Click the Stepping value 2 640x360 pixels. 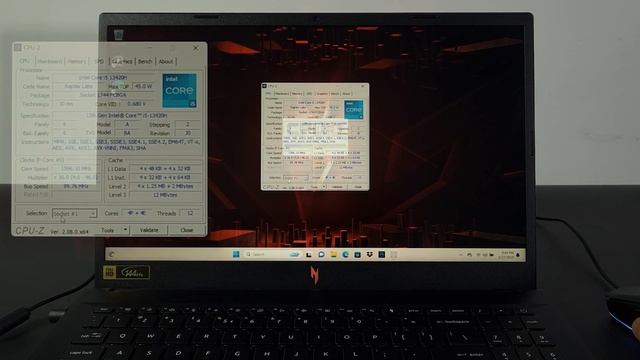[187, 124]
